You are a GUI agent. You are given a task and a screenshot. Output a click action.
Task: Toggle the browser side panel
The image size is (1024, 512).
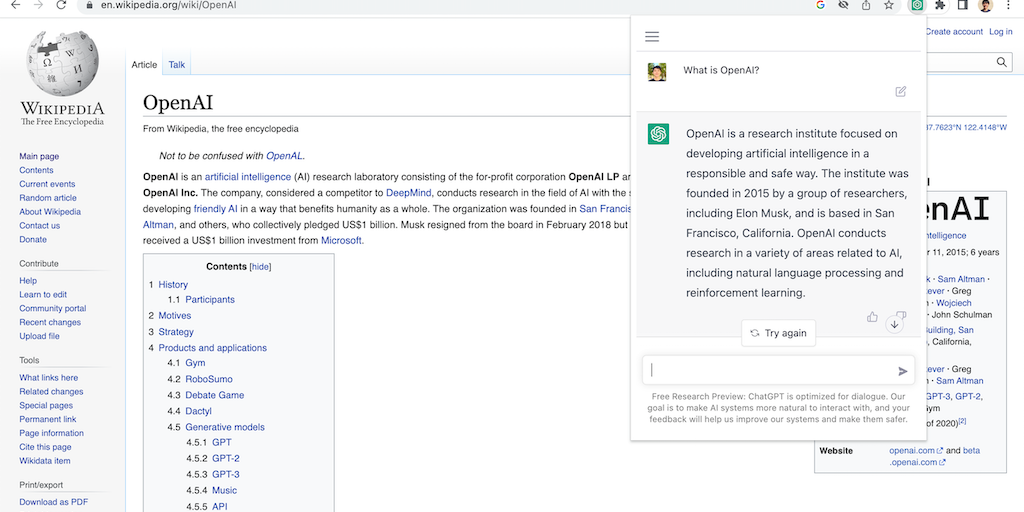(962, 6)
